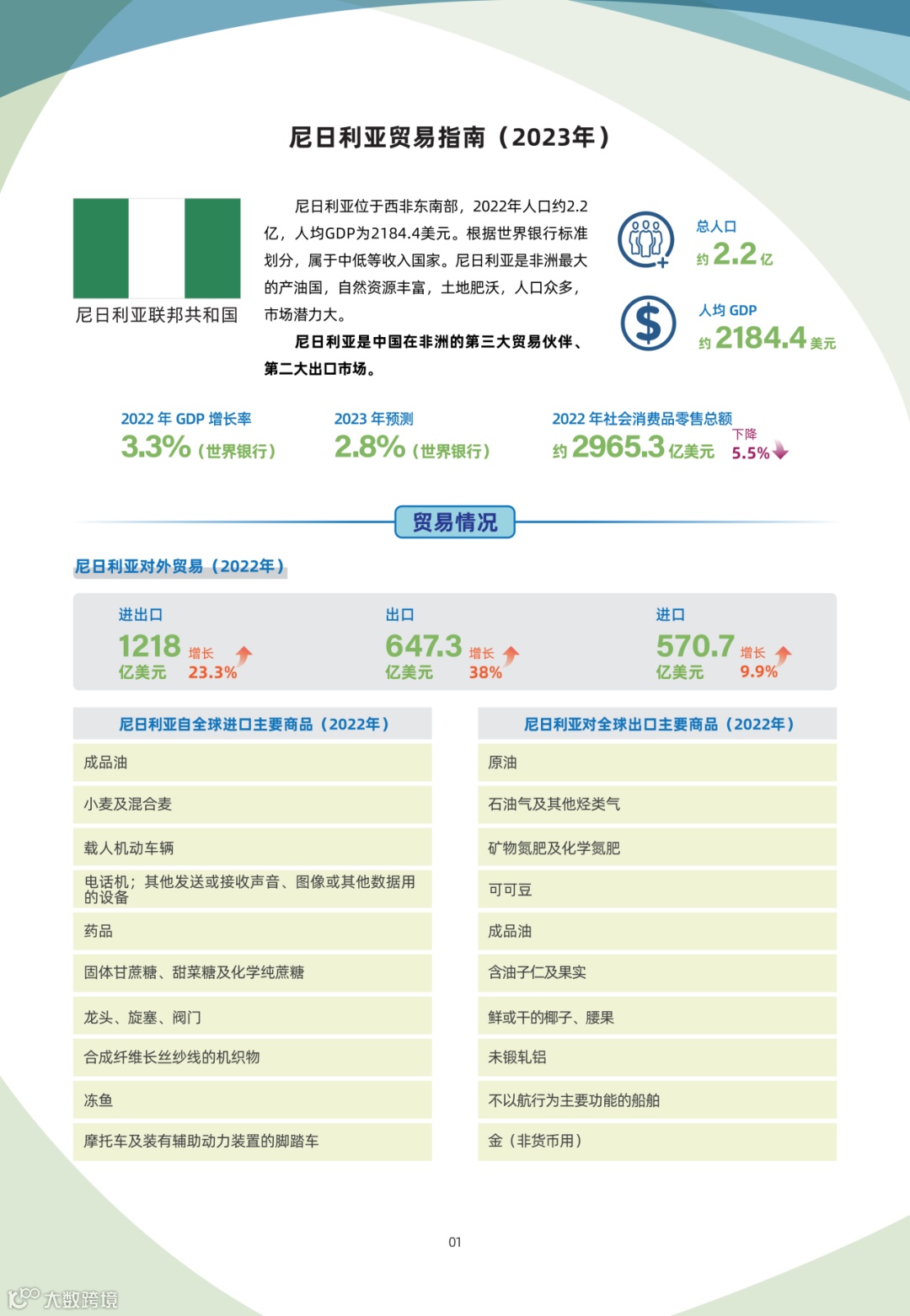Click the 2965.3 亿美元 value

pos(634,447)
